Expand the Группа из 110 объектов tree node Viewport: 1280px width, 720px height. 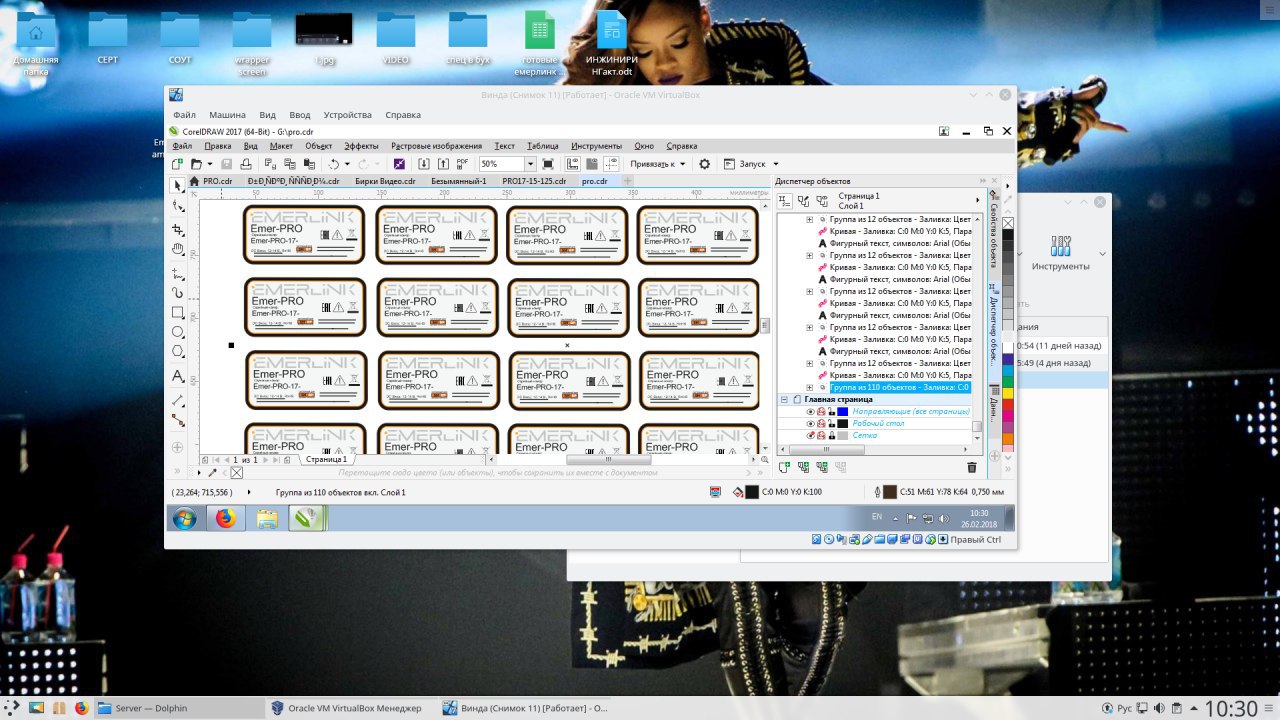(x=810, y=387)
